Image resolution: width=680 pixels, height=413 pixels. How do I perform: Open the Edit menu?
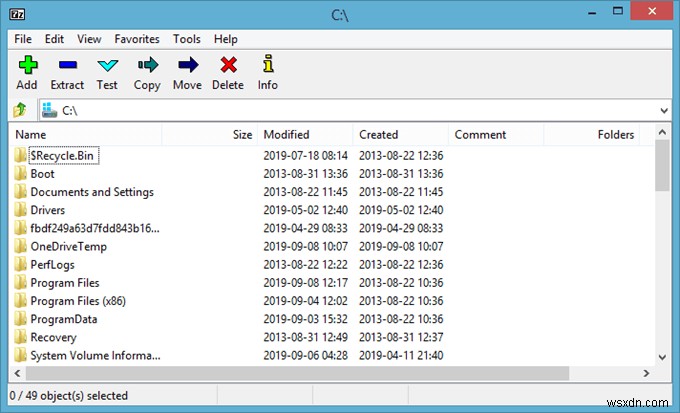tap(54, 39)
